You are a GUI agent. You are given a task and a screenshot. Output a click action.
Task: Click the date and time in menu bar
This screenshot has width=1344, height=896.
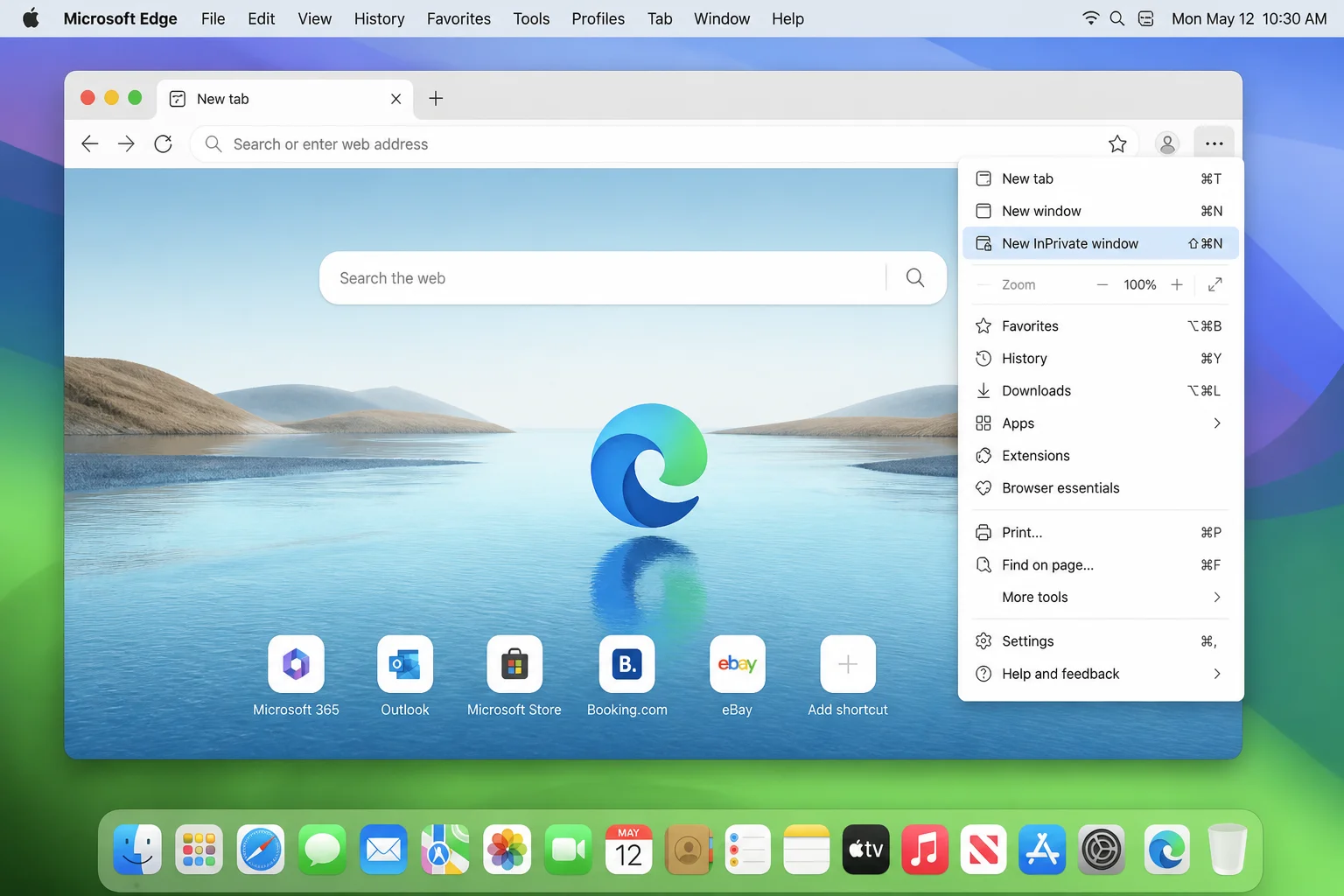[1249, 18]
